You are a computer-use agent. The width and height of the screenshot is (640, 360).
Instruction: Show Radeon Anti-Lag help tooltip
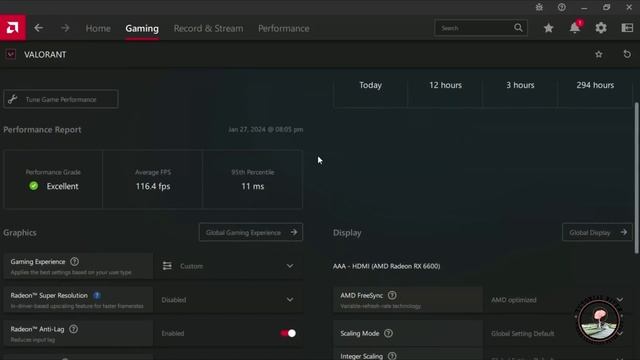(x=73, y=329)
